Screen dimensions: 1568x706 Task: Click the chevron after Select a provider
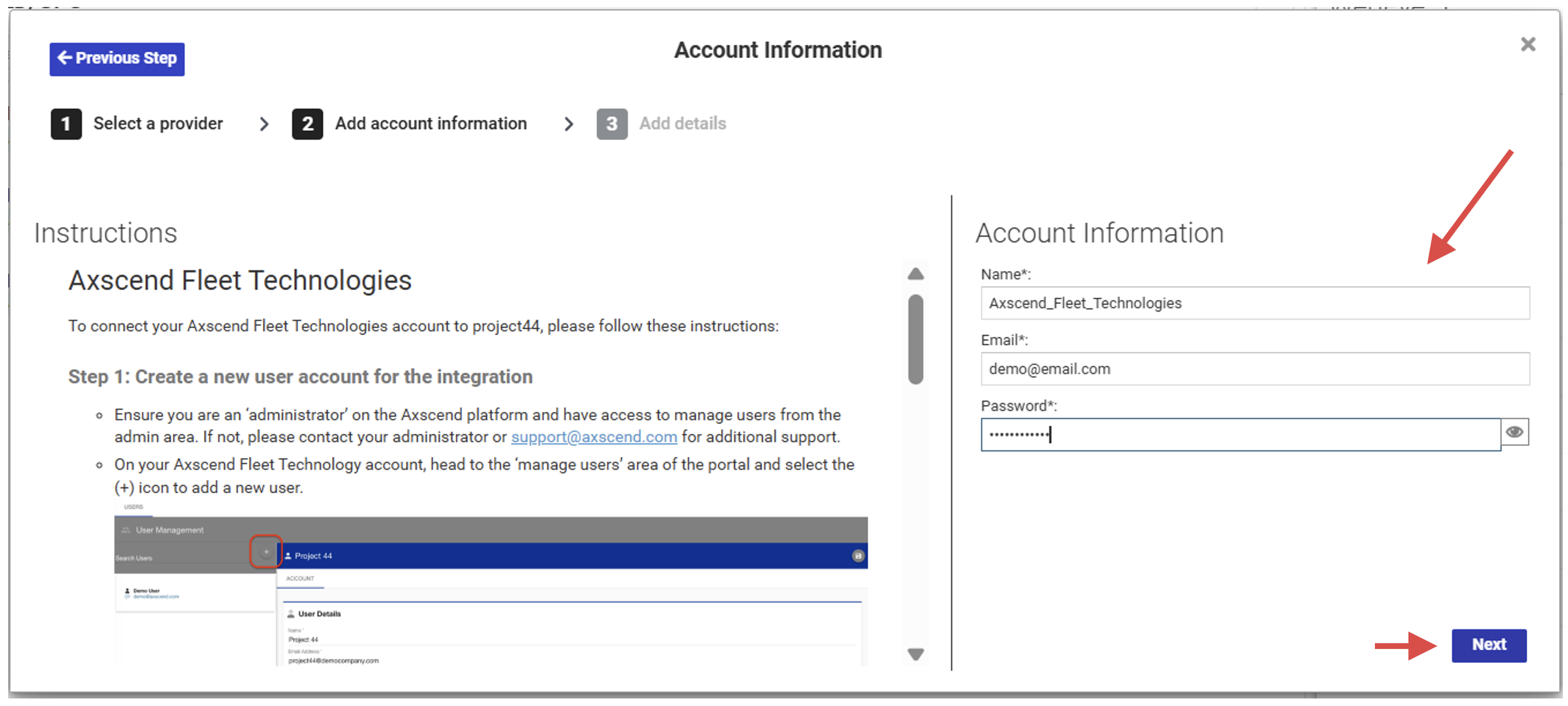pos(263,124)
